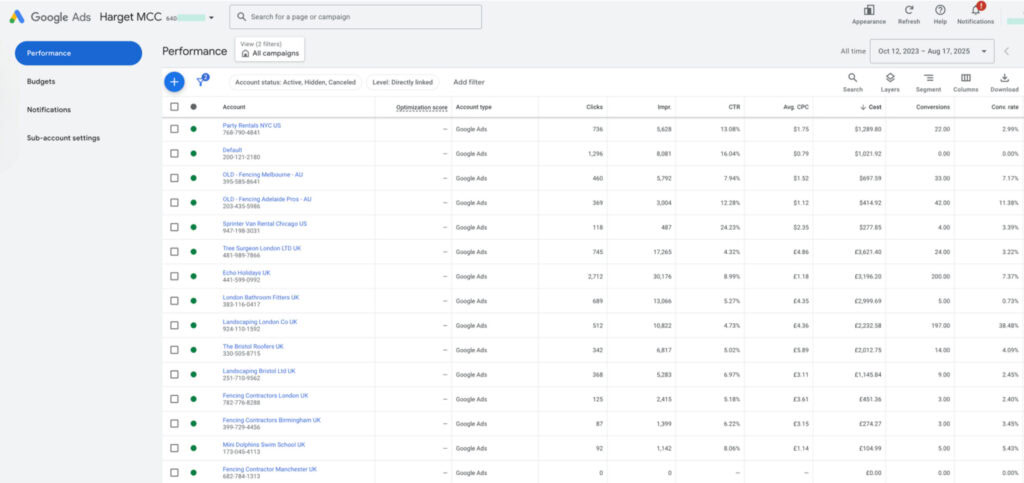1024x483 pixels.
Task: Open Fencing Contractors Birmingham UK link
Action: pos(272,420)
